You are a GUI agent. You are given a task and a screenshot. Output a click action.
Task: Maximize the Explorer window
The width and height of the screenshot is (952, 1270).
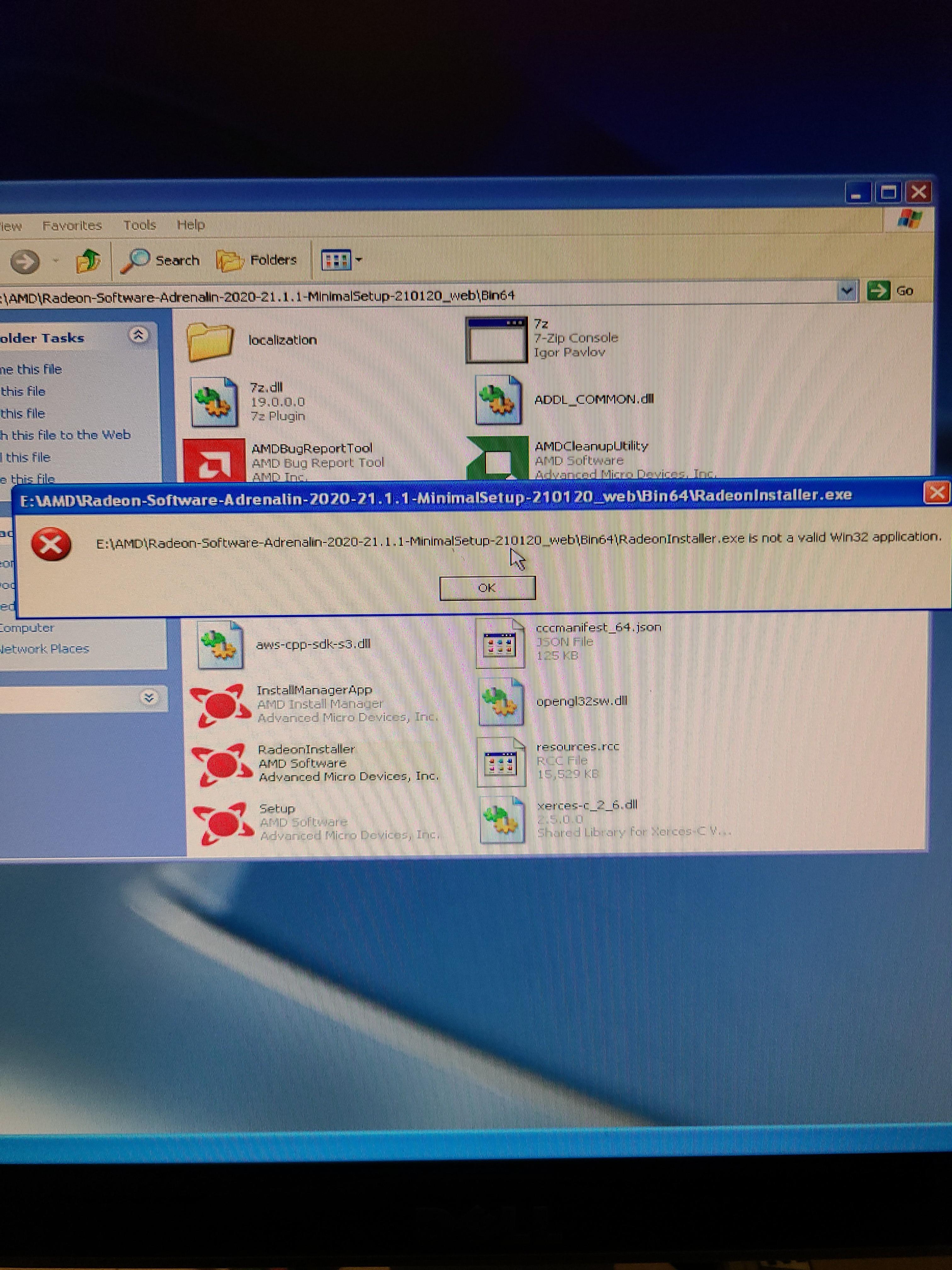pos(888,192)
